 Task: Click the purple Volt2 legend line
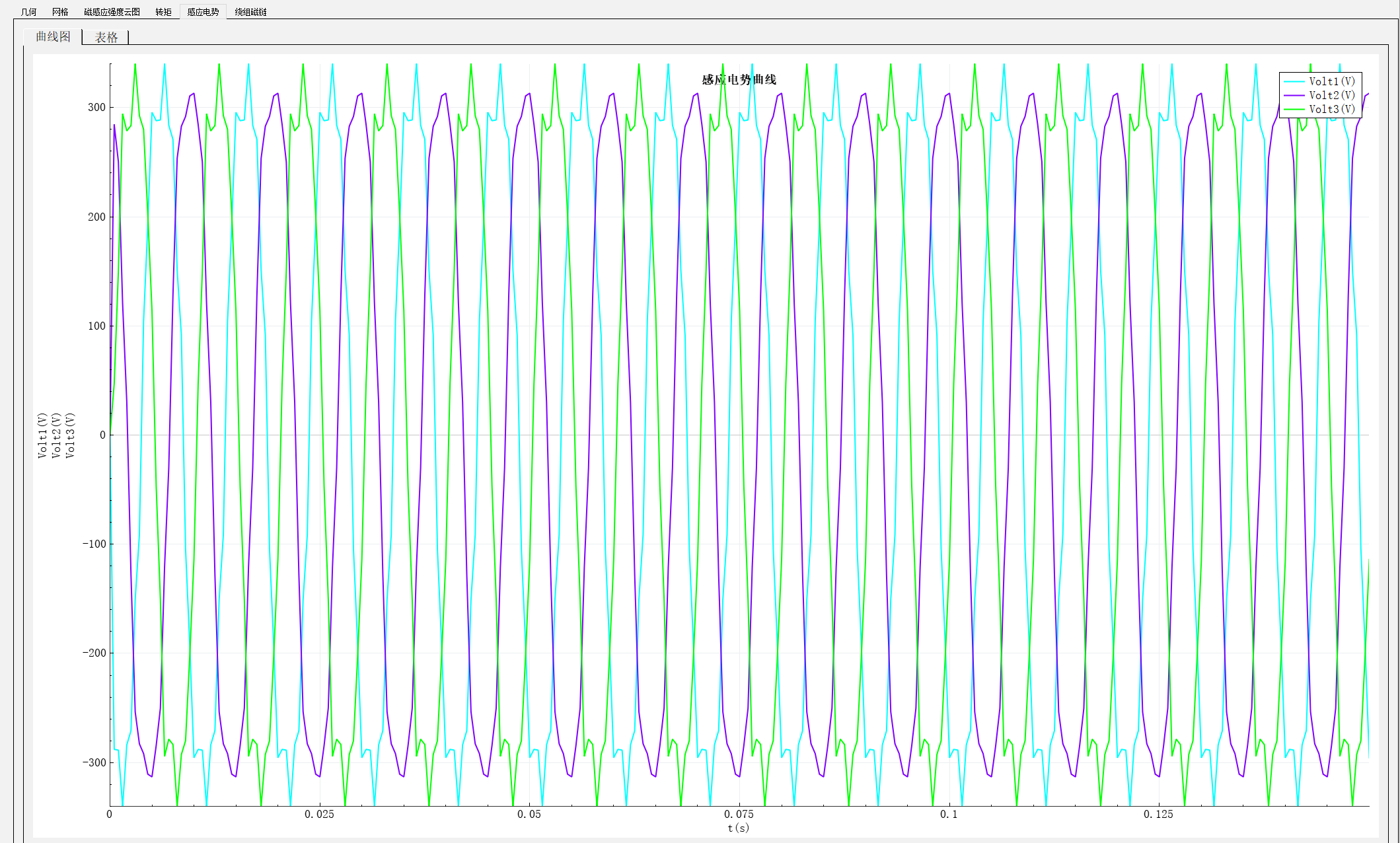pyautogui.click(x=1294, y=95)
